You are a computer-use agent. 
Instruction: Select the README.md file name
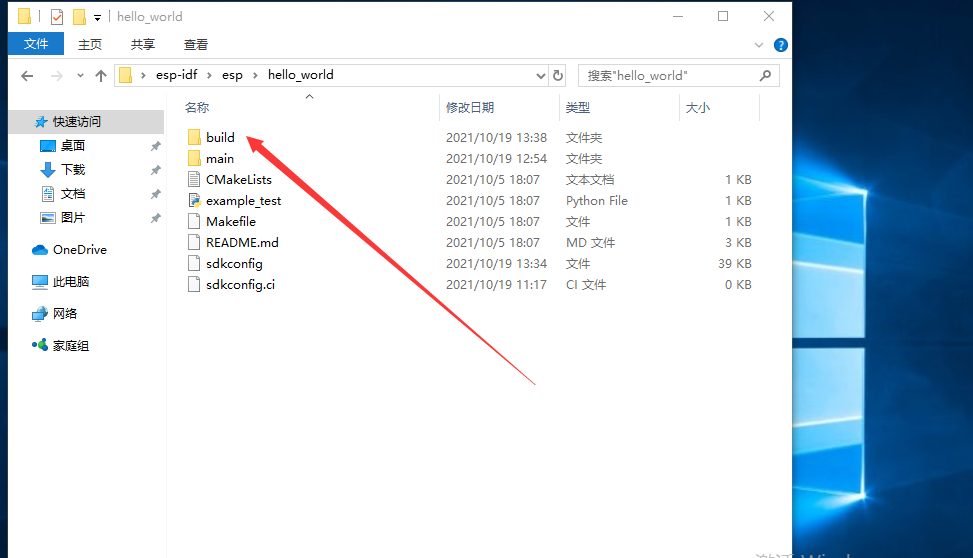tap(242, 243)
